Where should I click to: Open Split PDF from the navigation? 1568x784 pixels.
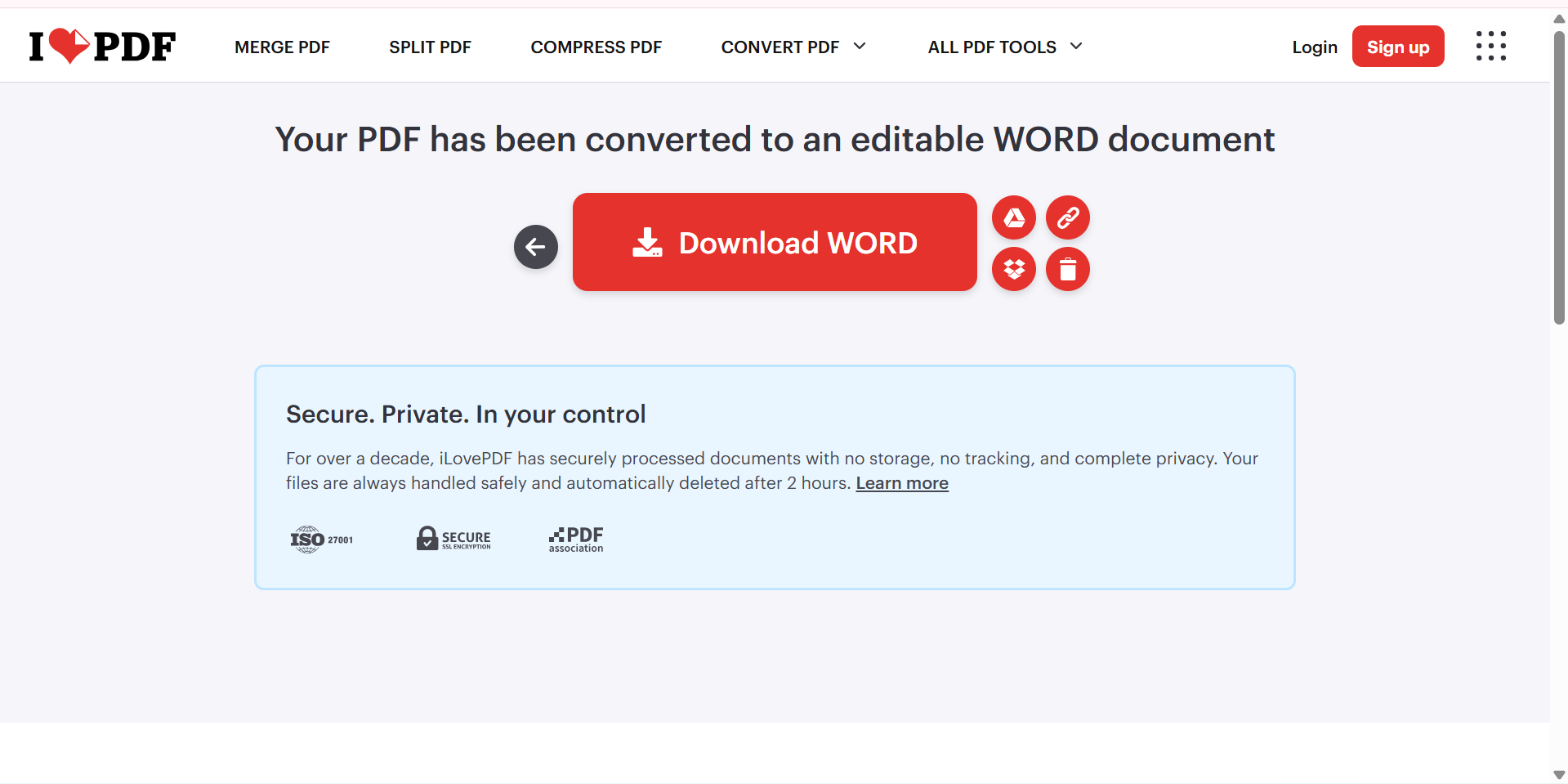click(x=430, y=47)
